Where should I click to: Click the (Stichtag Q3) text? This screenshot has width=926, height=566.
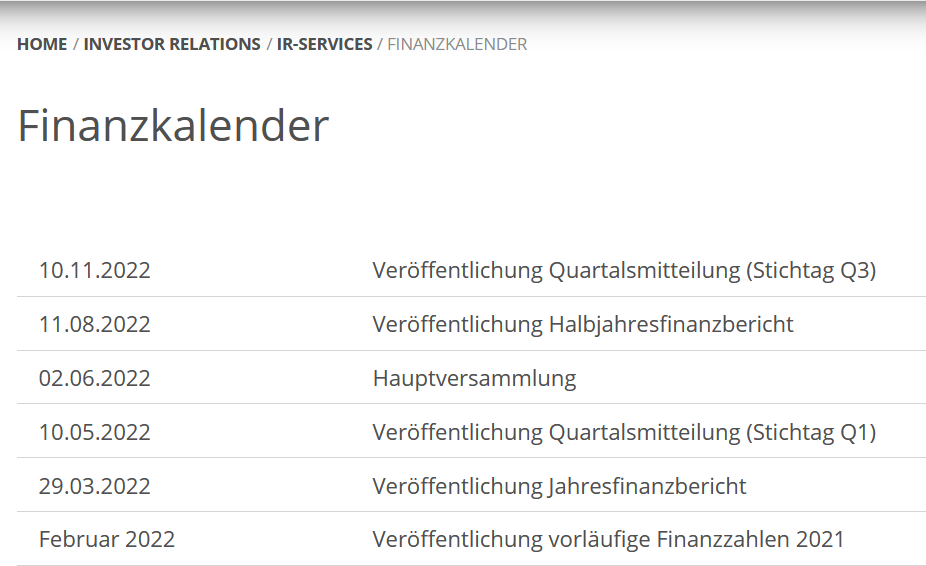click(811, 270)
